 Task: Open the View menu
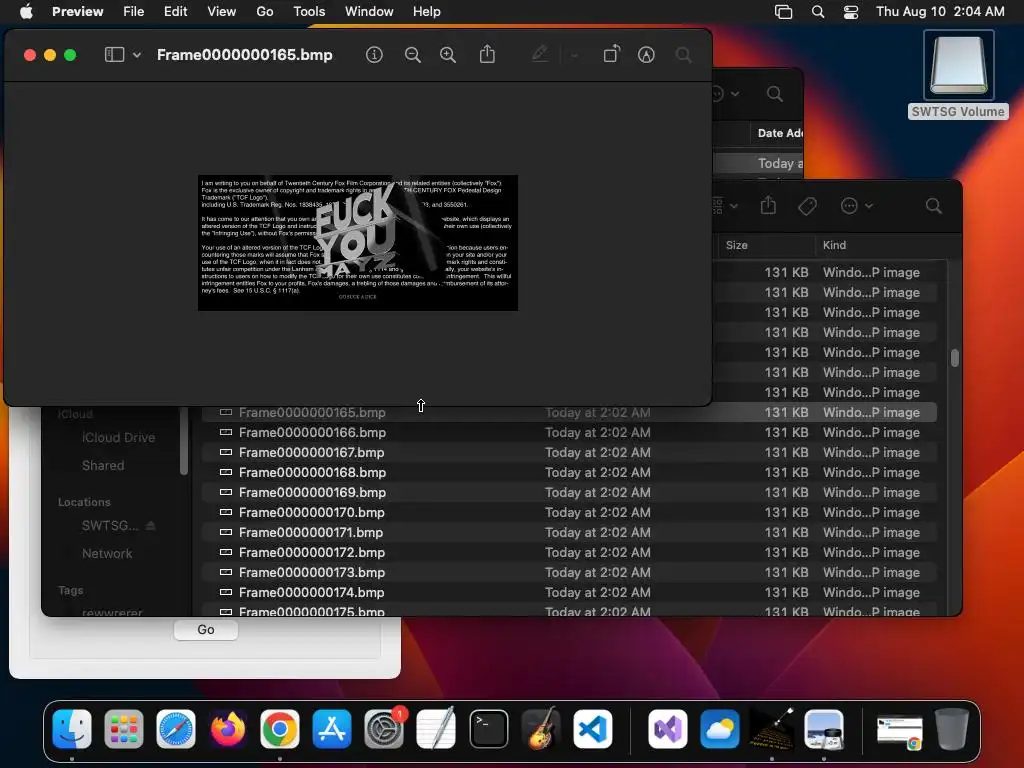tap(222, 11)
